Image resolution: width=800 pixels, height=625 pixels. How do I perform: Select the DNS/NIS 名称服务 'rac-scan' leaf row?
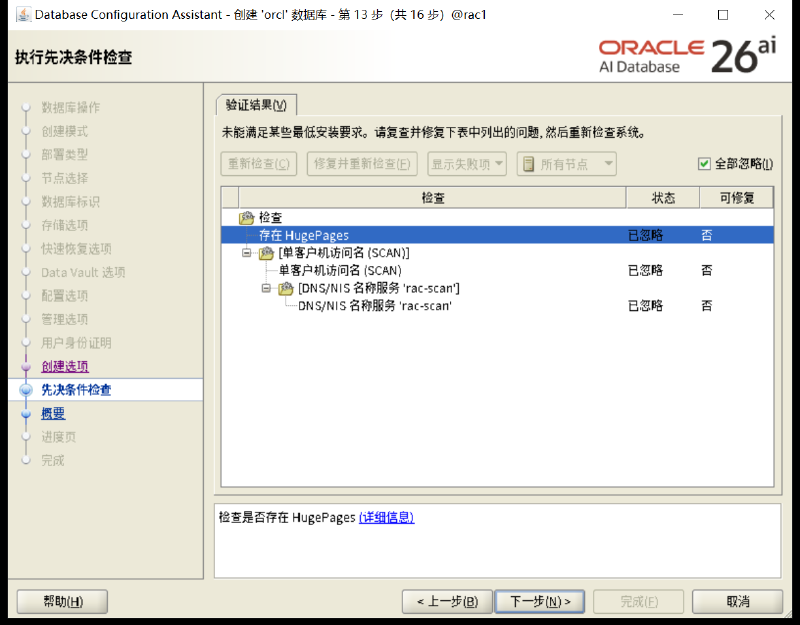[497, 306]
